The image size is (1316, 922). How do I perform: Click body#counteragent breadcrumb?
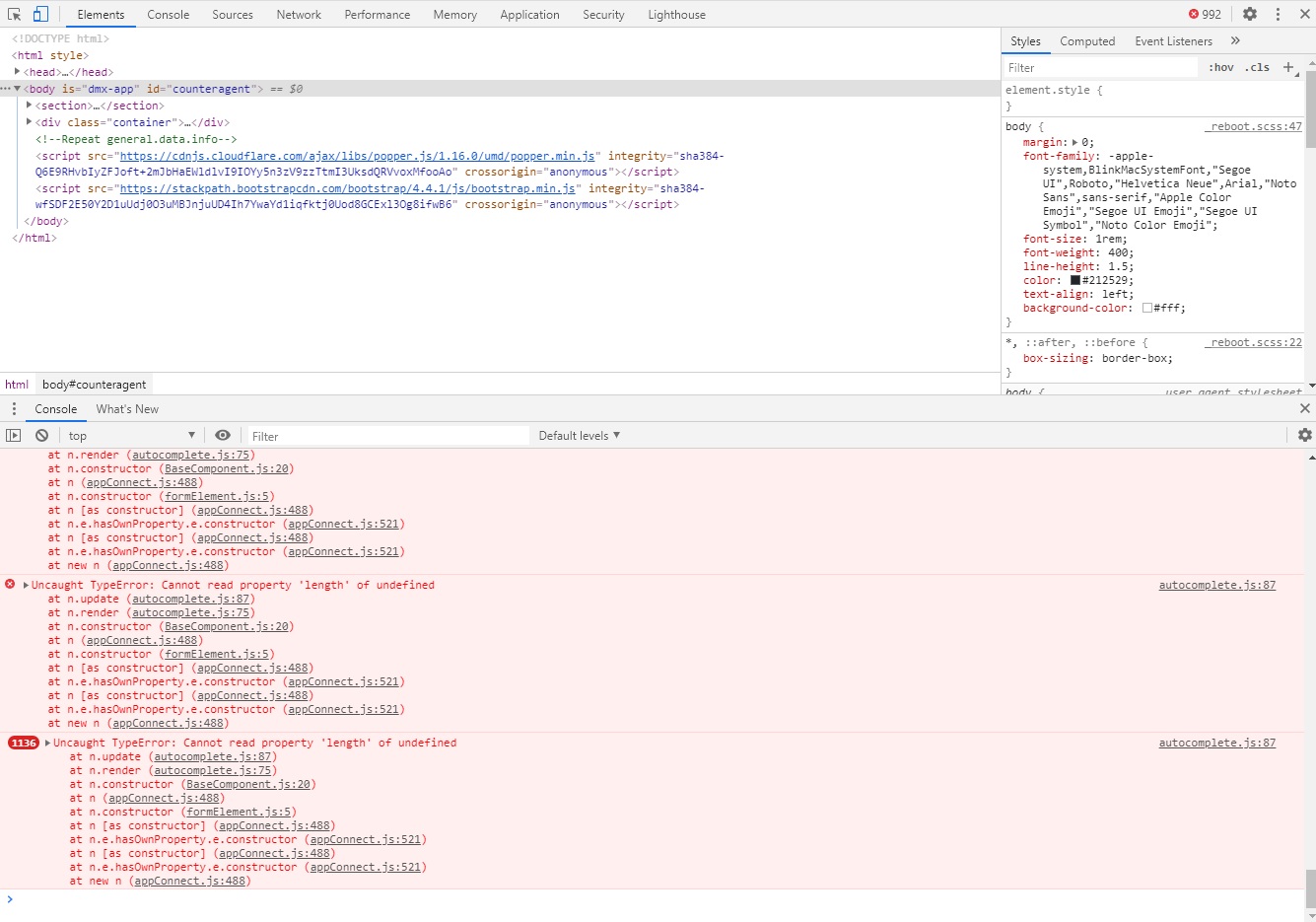coord(95,384)
